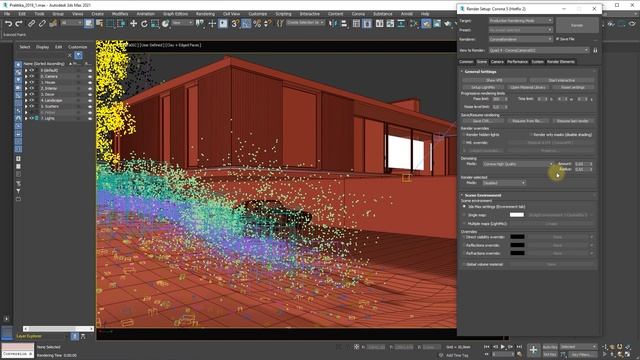
Task: Open the Corona menu
Action: (358, 13)
